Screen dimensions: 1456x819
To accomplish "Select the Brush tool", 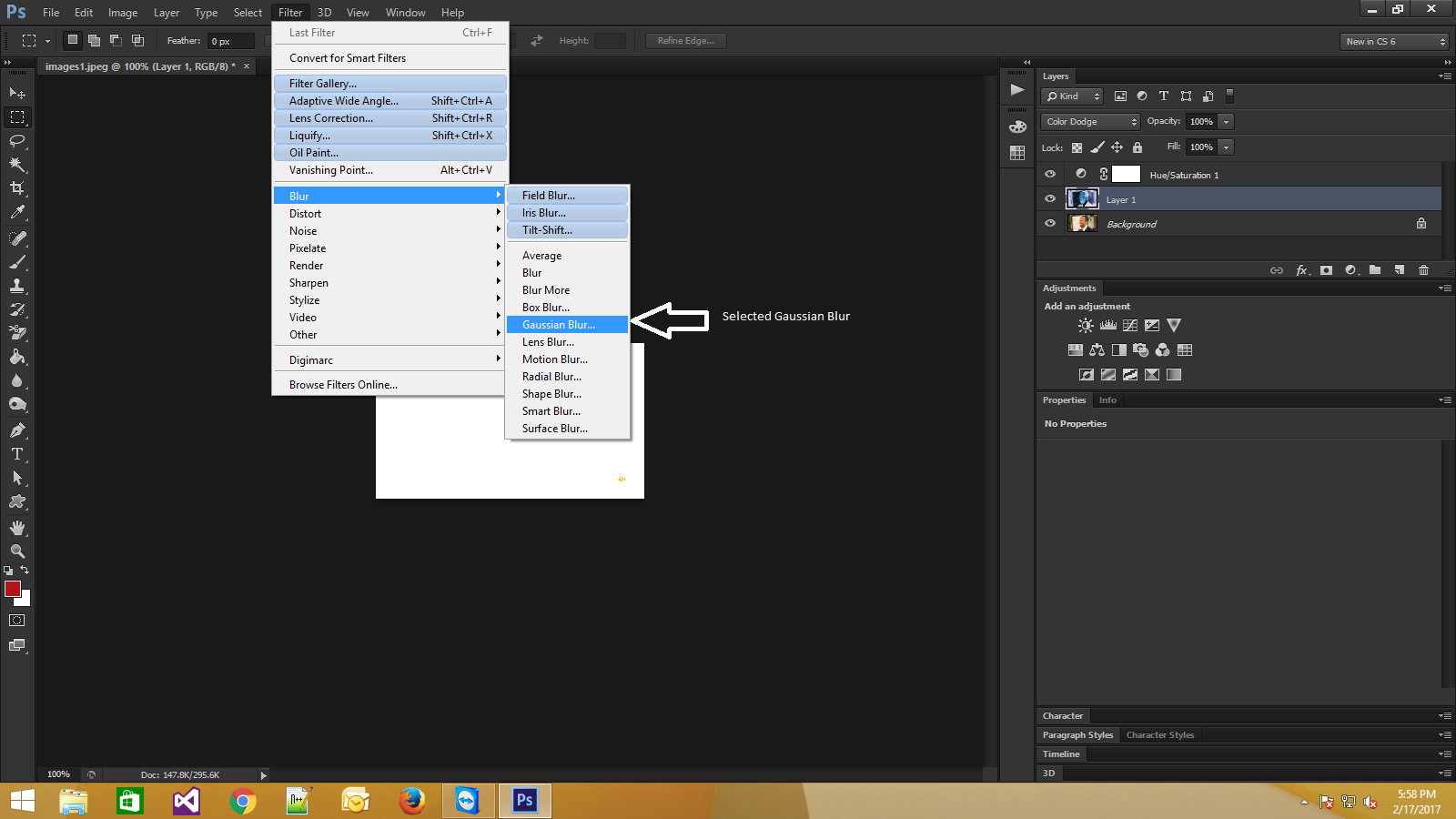I will tap(17, 261).
